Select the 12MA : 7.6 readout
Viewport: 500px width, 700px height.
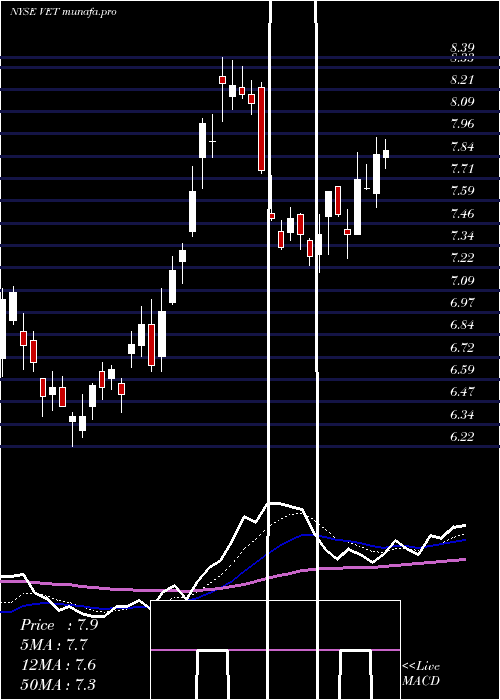[x=58, y=664]
